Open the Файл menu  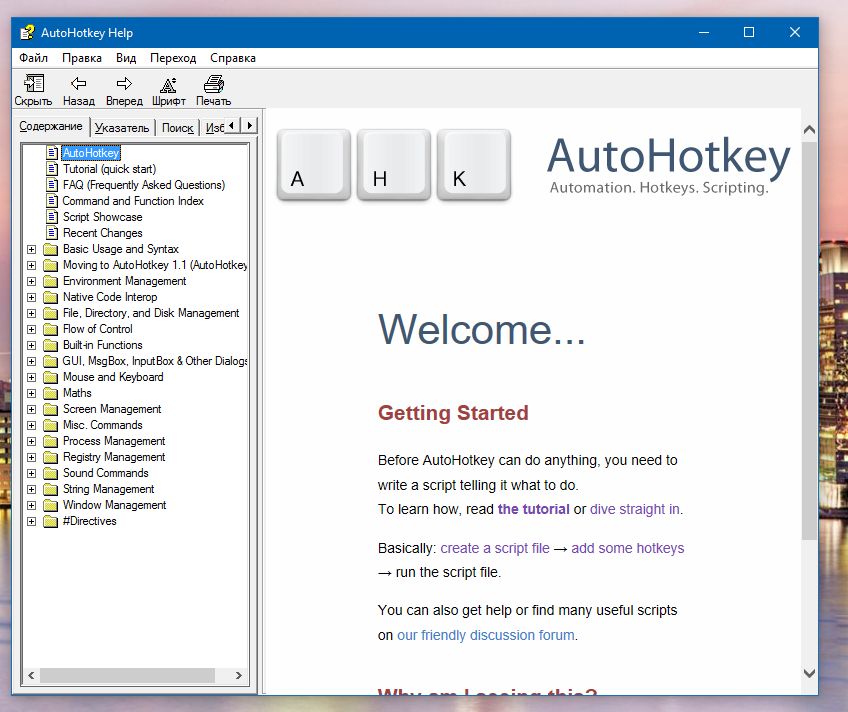point(33,58)
